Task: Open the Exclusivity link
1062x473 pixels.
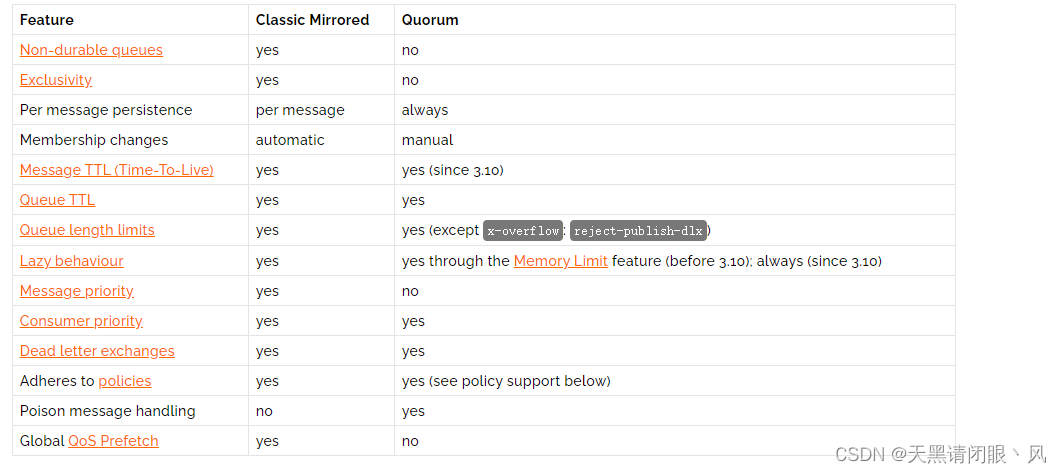Action: pyautogui.click(x=56, y=80)
